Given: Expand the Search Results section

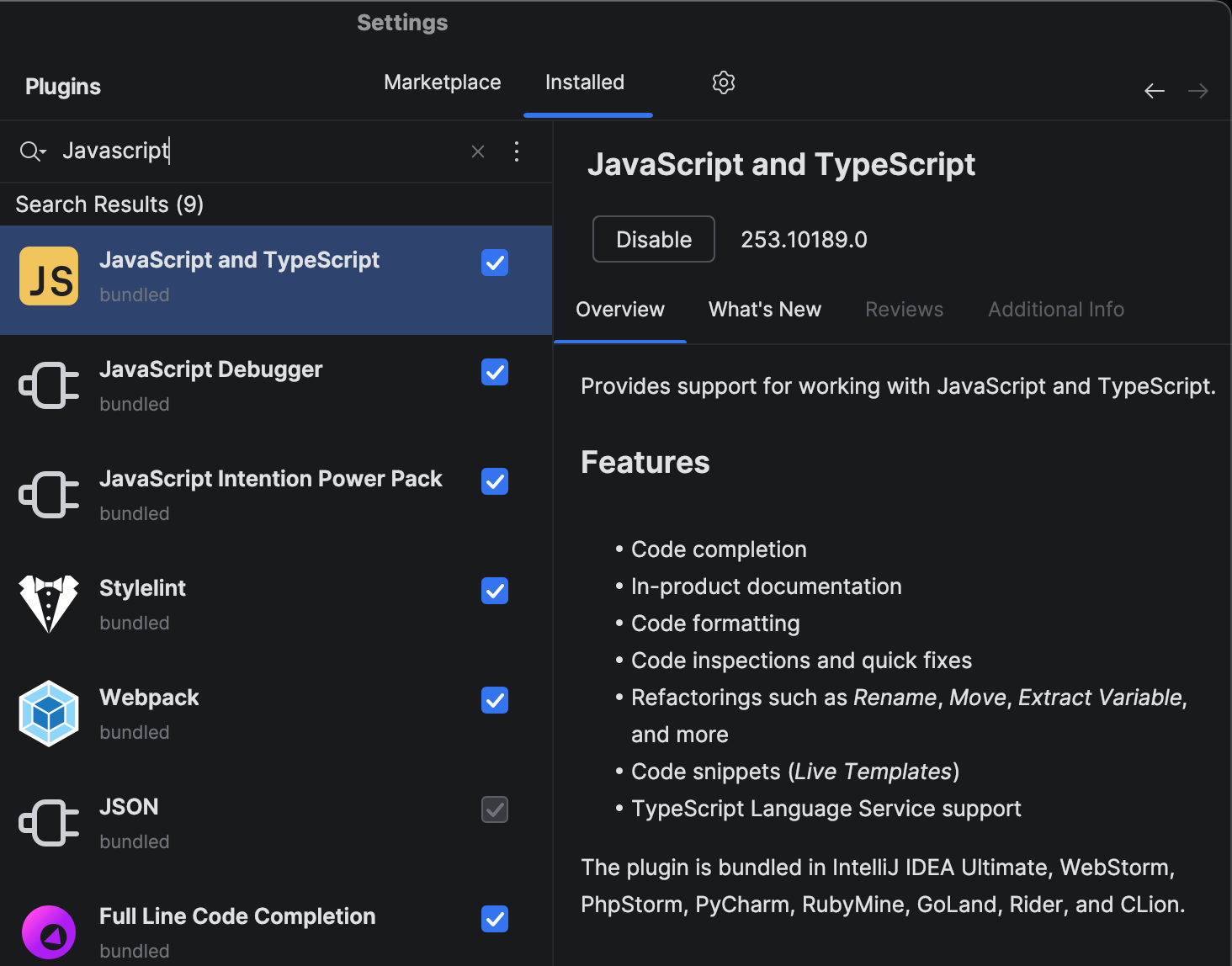Looking at the screenshot, I should click(109, 204).
